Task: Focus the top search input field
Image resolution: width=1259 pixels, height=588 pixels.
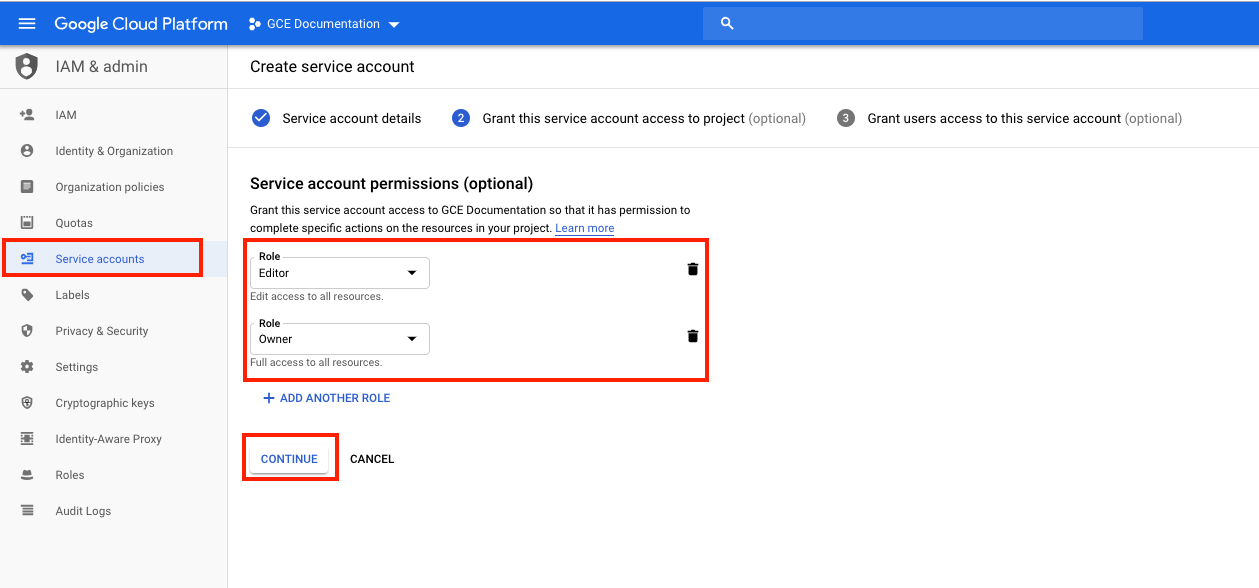Action: 923,23
